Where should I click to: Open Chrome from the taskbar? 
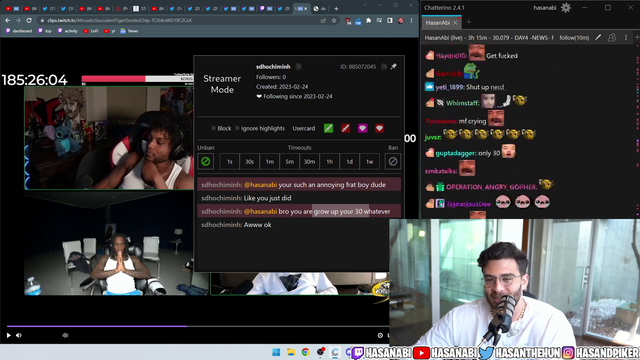click(305, 352)
